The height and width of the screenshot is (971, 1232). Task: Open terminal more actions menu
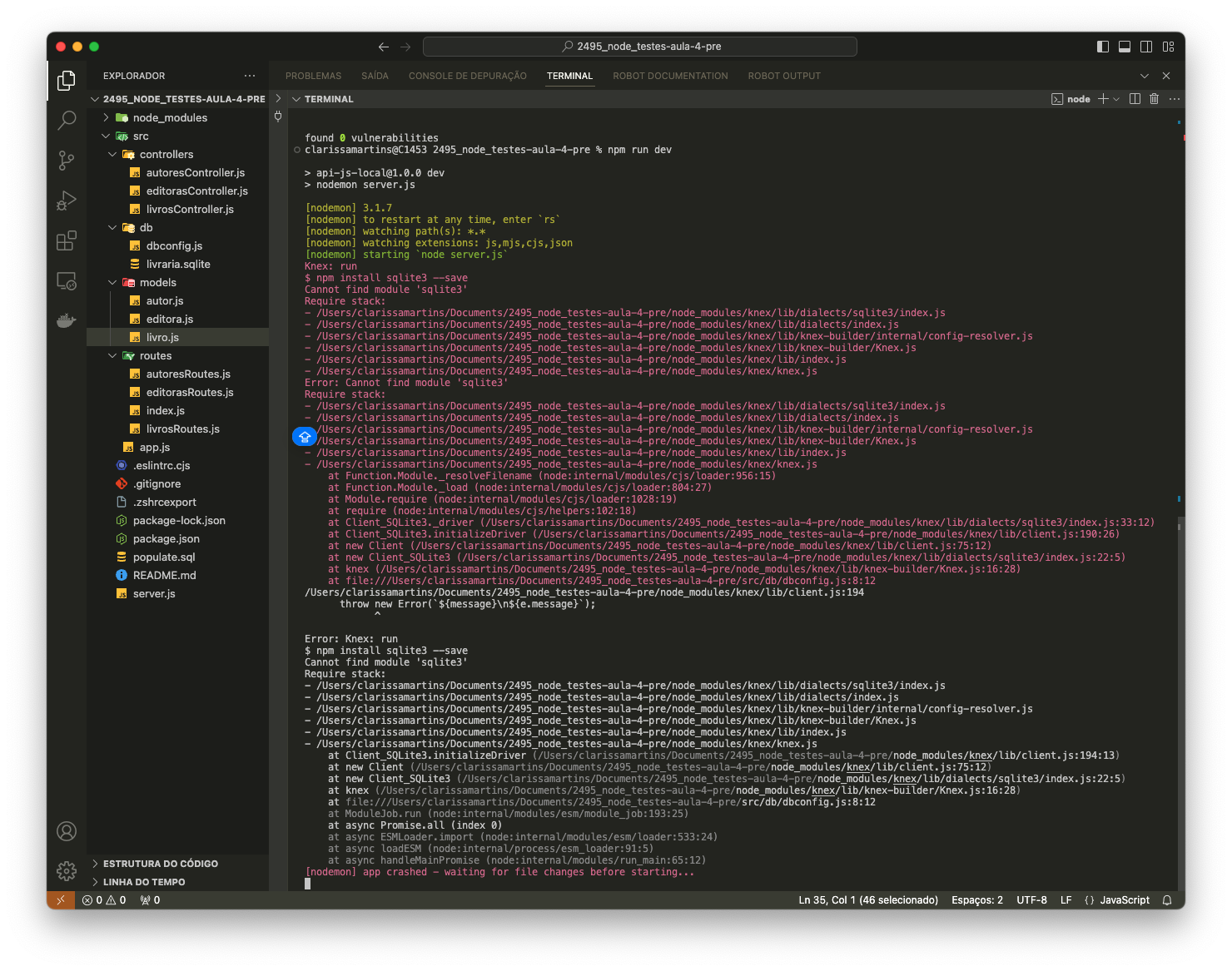1175,99
